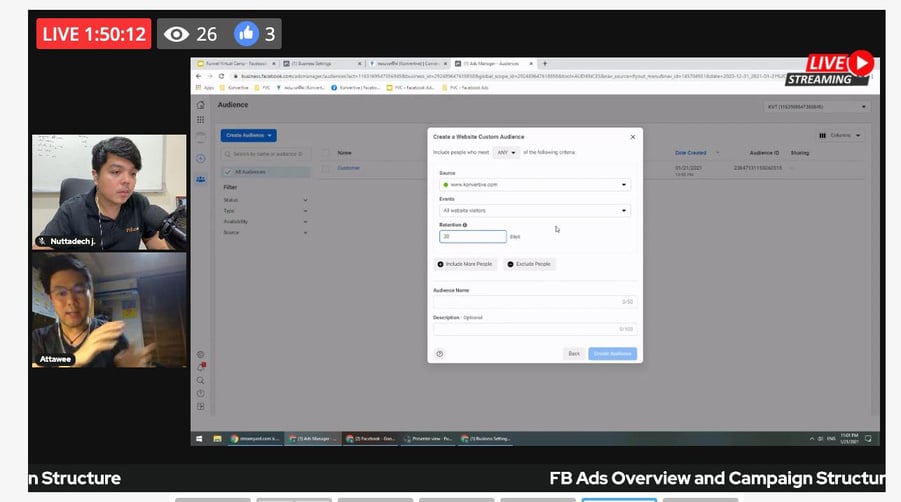Viewport: 901px width, 502px height.
Task: Click the Home icon in left sidebar
Action: pos(200,105)
